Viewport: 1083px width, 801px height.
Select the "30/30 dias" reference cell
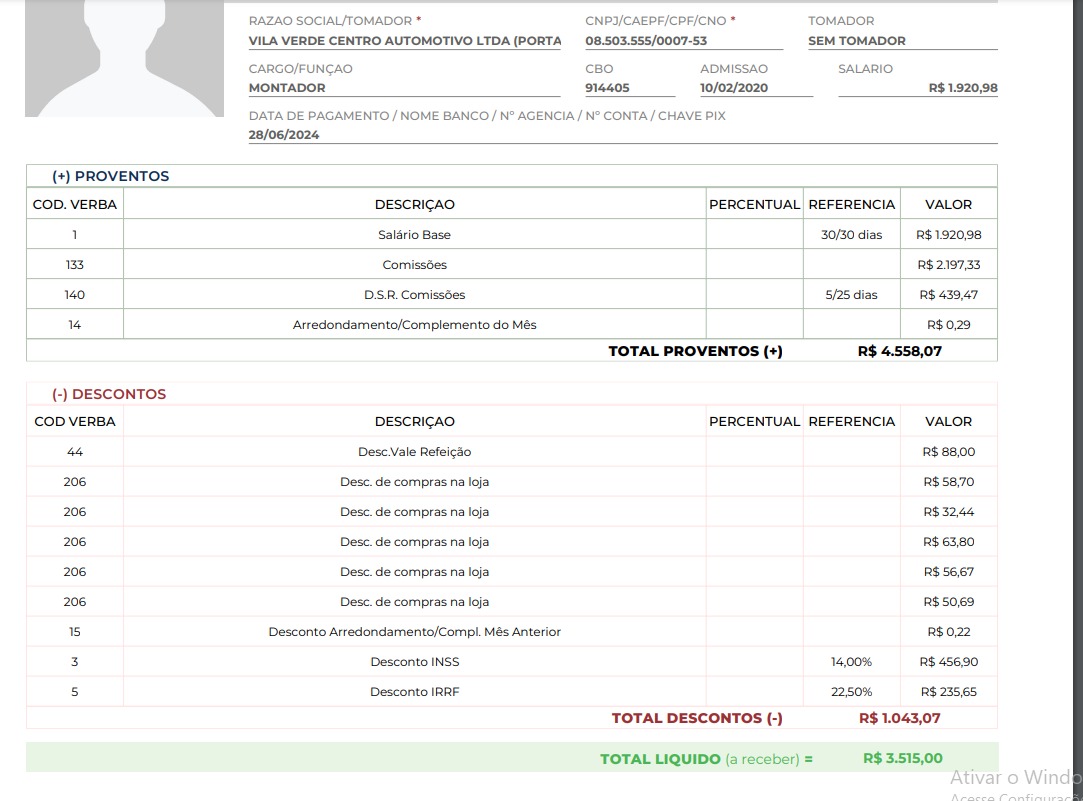point(852,235)
